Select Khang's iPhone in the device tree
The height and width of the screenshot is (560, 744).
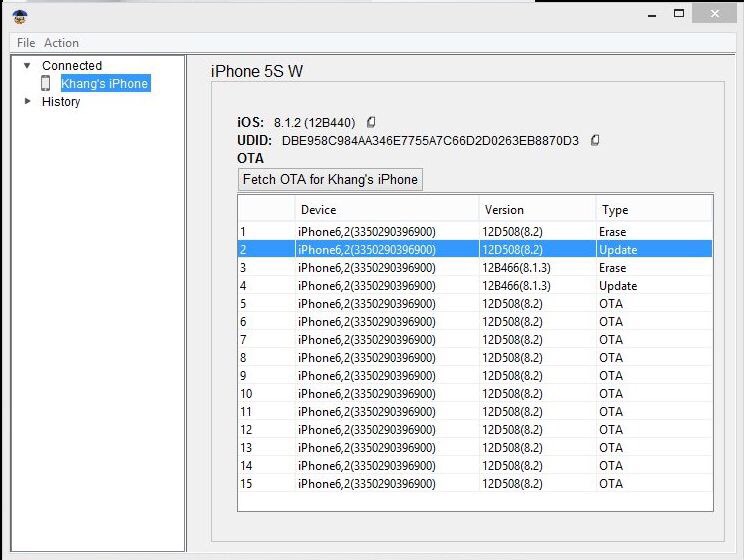[105, 84]
